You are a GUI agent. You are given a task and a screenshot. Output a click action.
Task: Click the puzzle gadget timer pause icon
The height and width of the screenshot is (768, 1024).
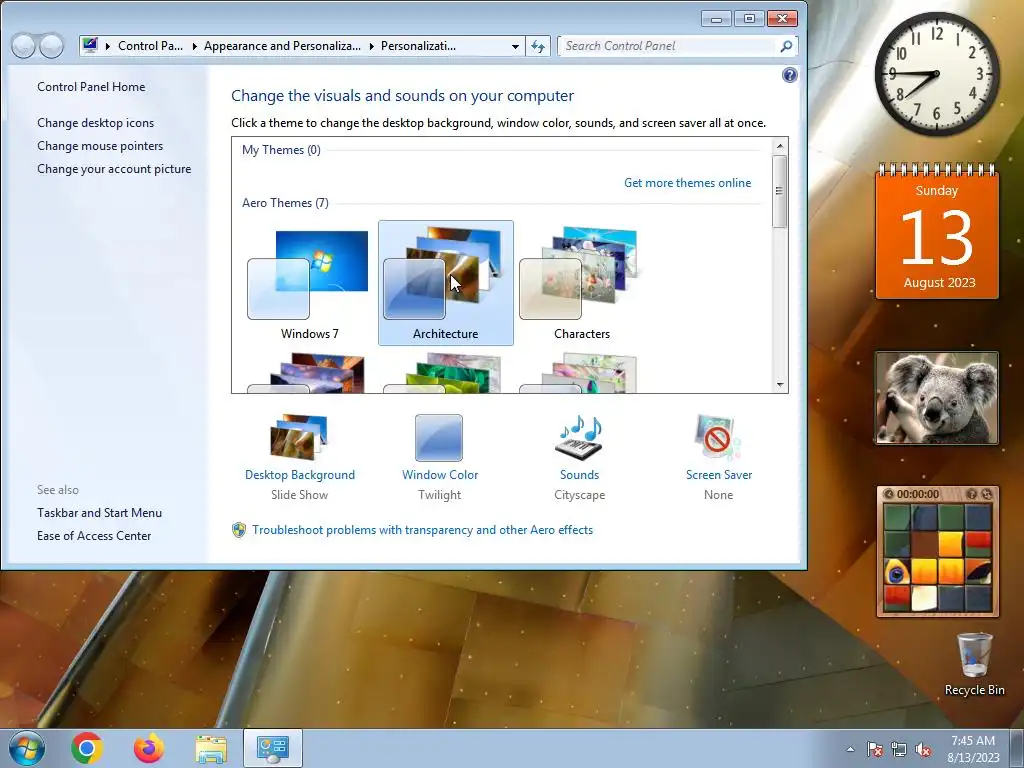click(x=888, y=494)
